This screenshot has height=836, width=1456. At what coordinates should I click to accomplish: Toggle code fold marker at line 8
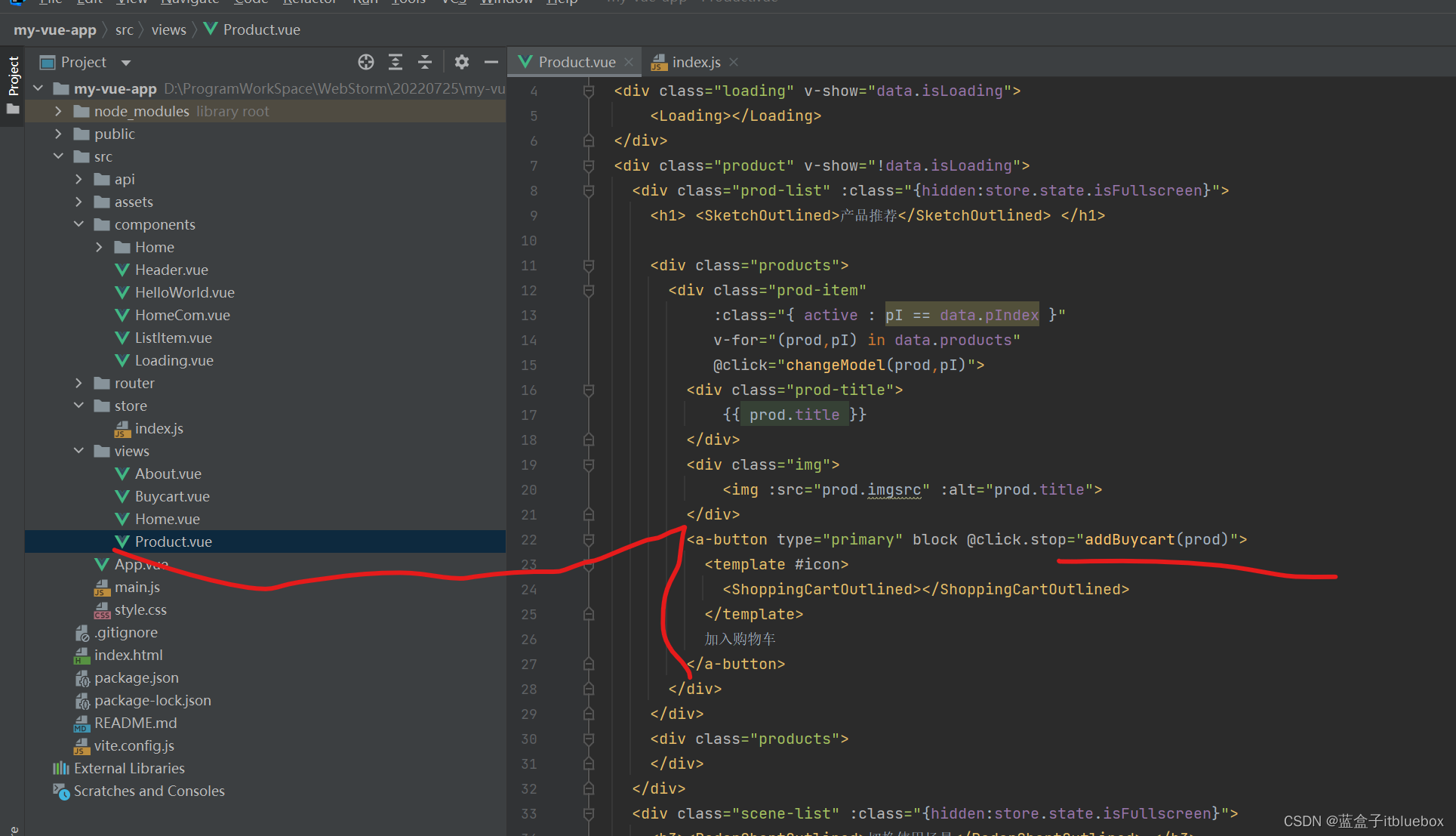point(589,190)
